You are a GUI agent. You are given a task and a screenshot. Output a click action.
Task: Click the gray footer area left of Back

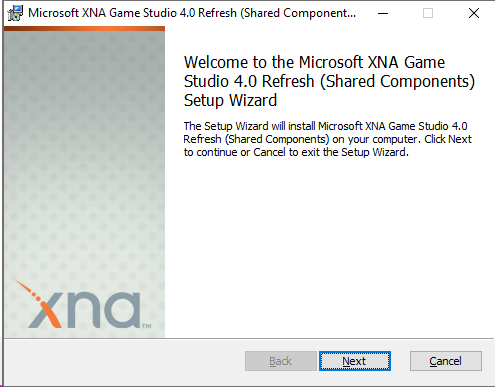pyautogui.click(x=123, y=362)
